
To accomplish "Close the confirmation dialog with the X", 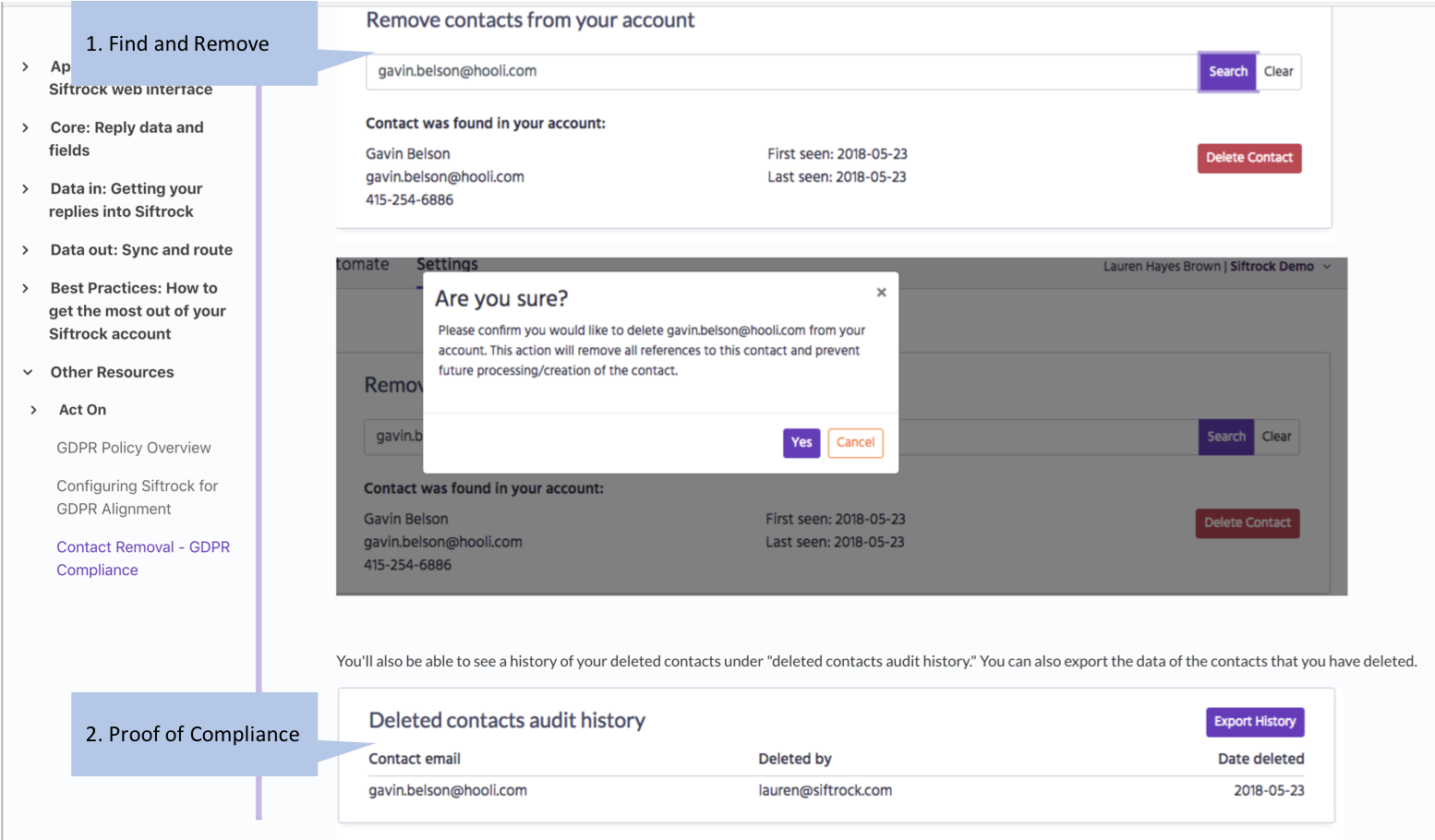I will (x=881, y=293).
